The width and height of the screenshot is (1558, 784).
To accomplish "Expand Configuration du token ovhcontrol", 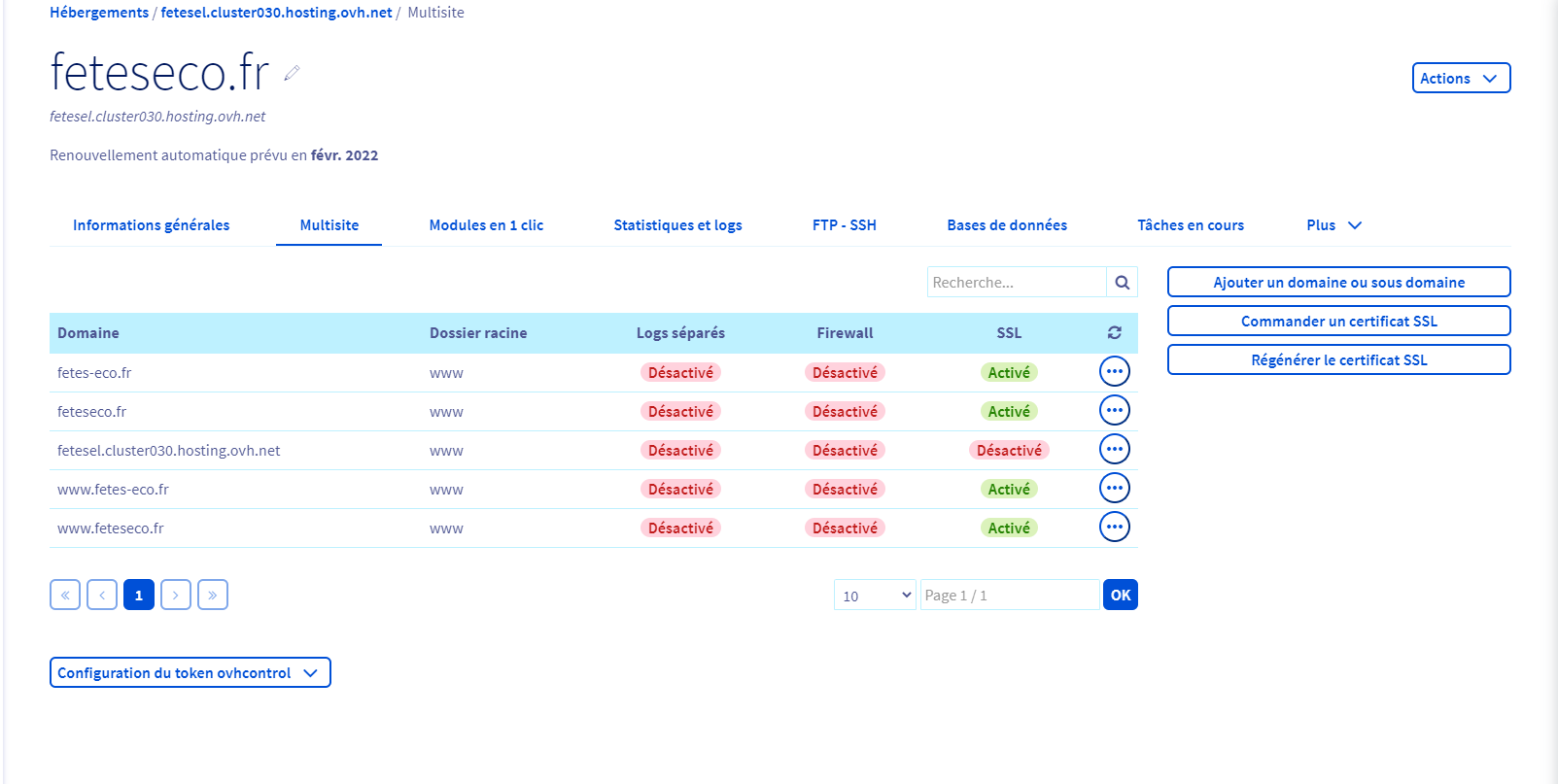I will 190,673.
